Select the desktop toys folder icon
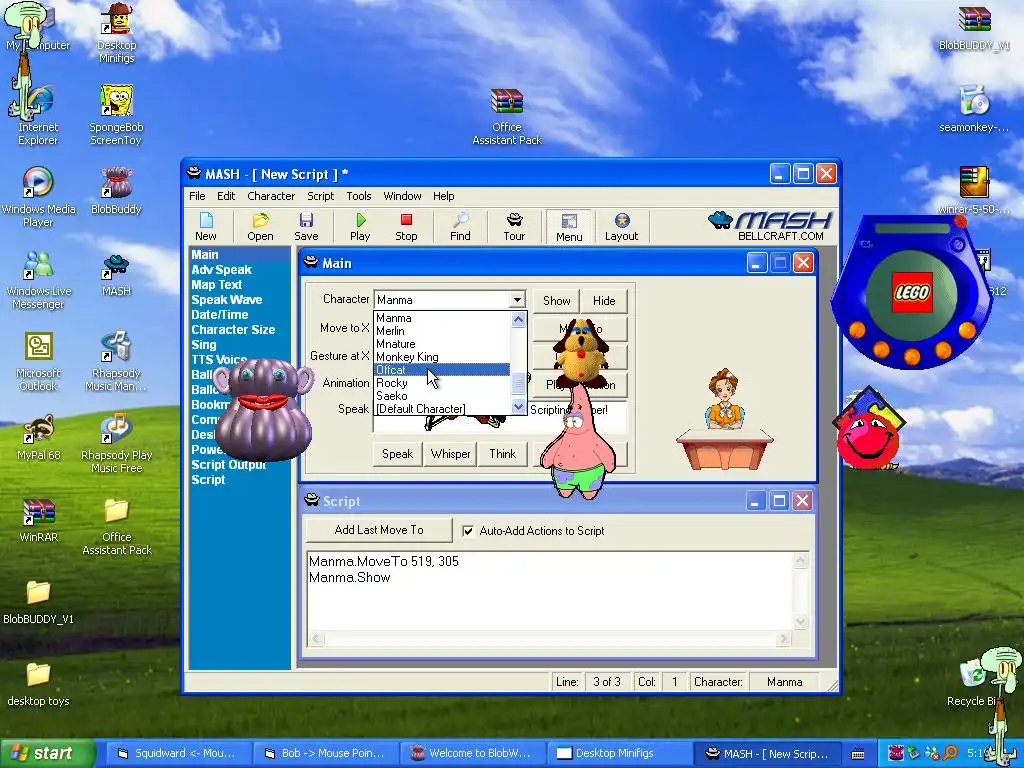The height and width of the screenshot is (768, 1024). click(x=39, y=684)
